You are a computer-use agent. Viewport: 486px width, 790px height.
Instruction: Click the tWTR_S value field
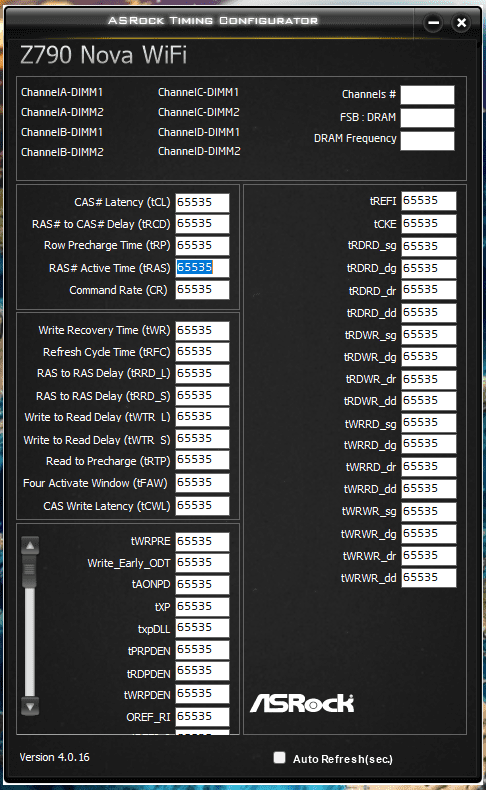202,439
